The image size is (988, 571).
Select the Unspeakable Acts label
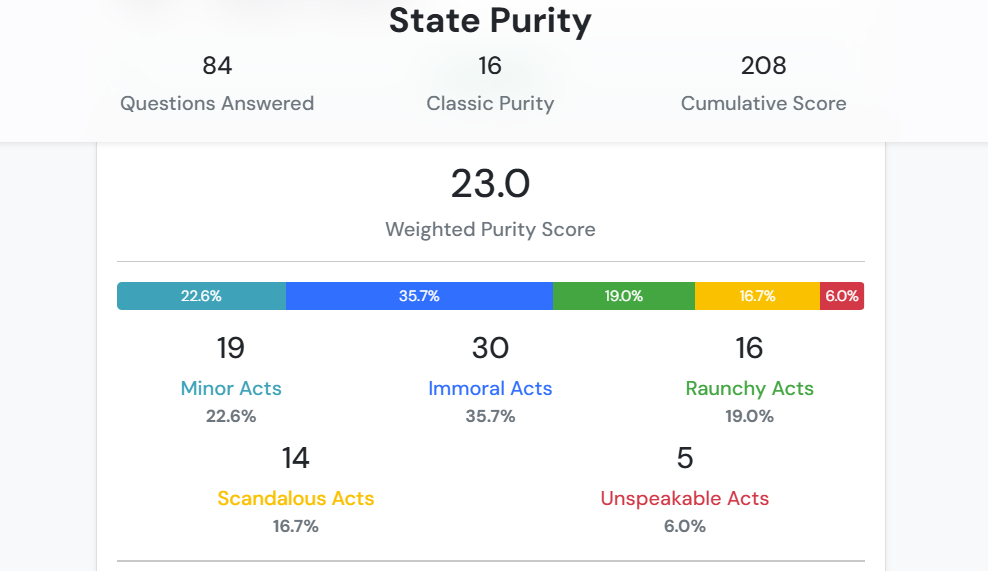click(685, 498)
